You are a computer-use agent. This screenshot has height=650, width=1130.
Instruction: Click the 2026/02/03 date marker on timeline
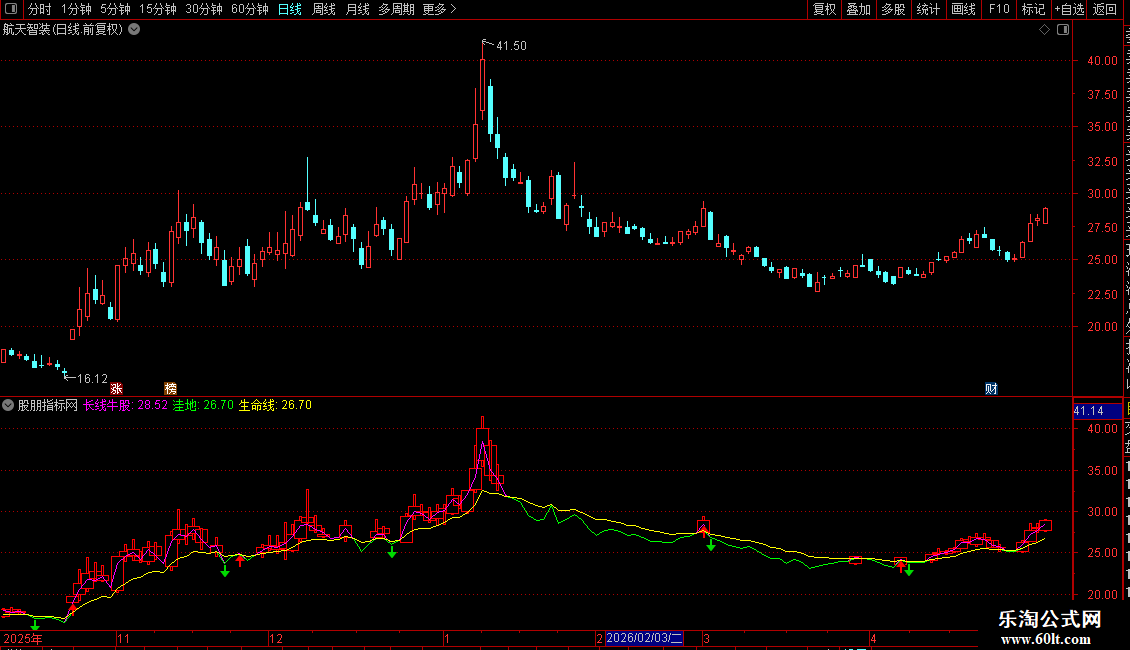(x=644, y=638)
